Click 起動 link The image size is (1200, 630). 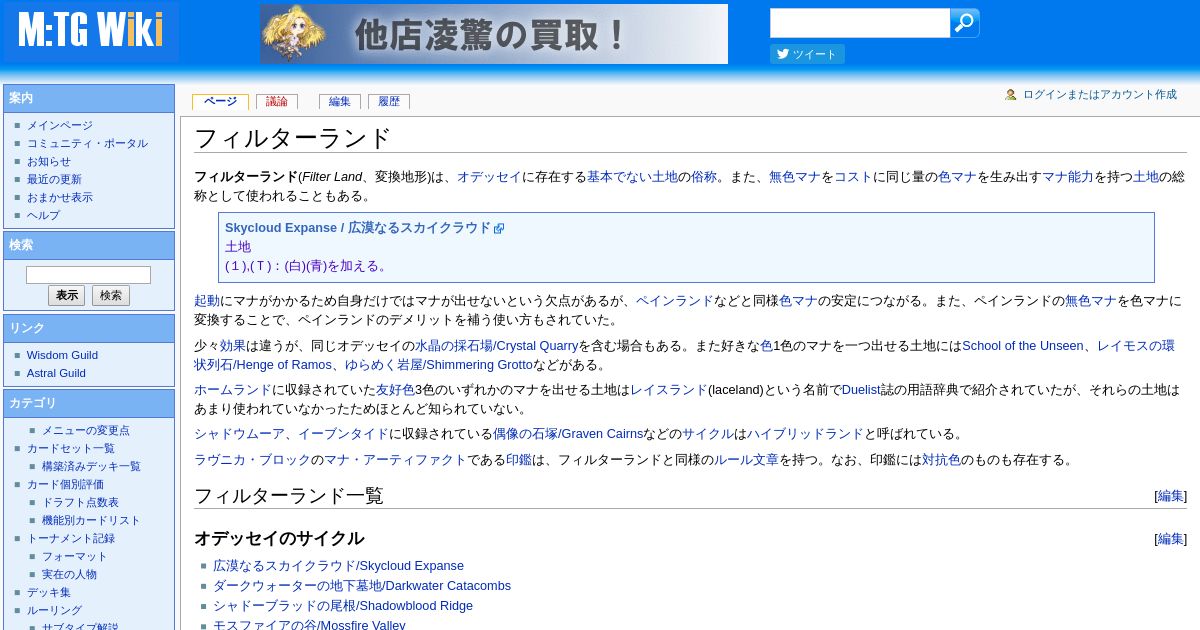click(x=207, y=301)
